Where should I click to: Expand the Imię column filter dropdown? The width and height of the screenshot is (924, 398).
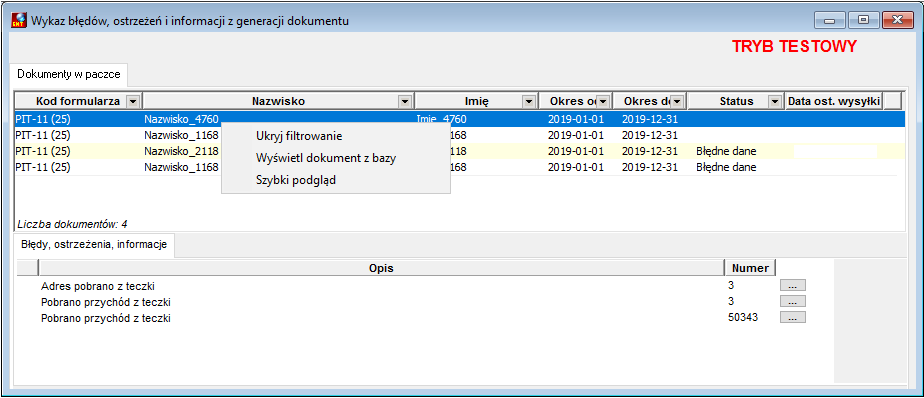[529, 101]
